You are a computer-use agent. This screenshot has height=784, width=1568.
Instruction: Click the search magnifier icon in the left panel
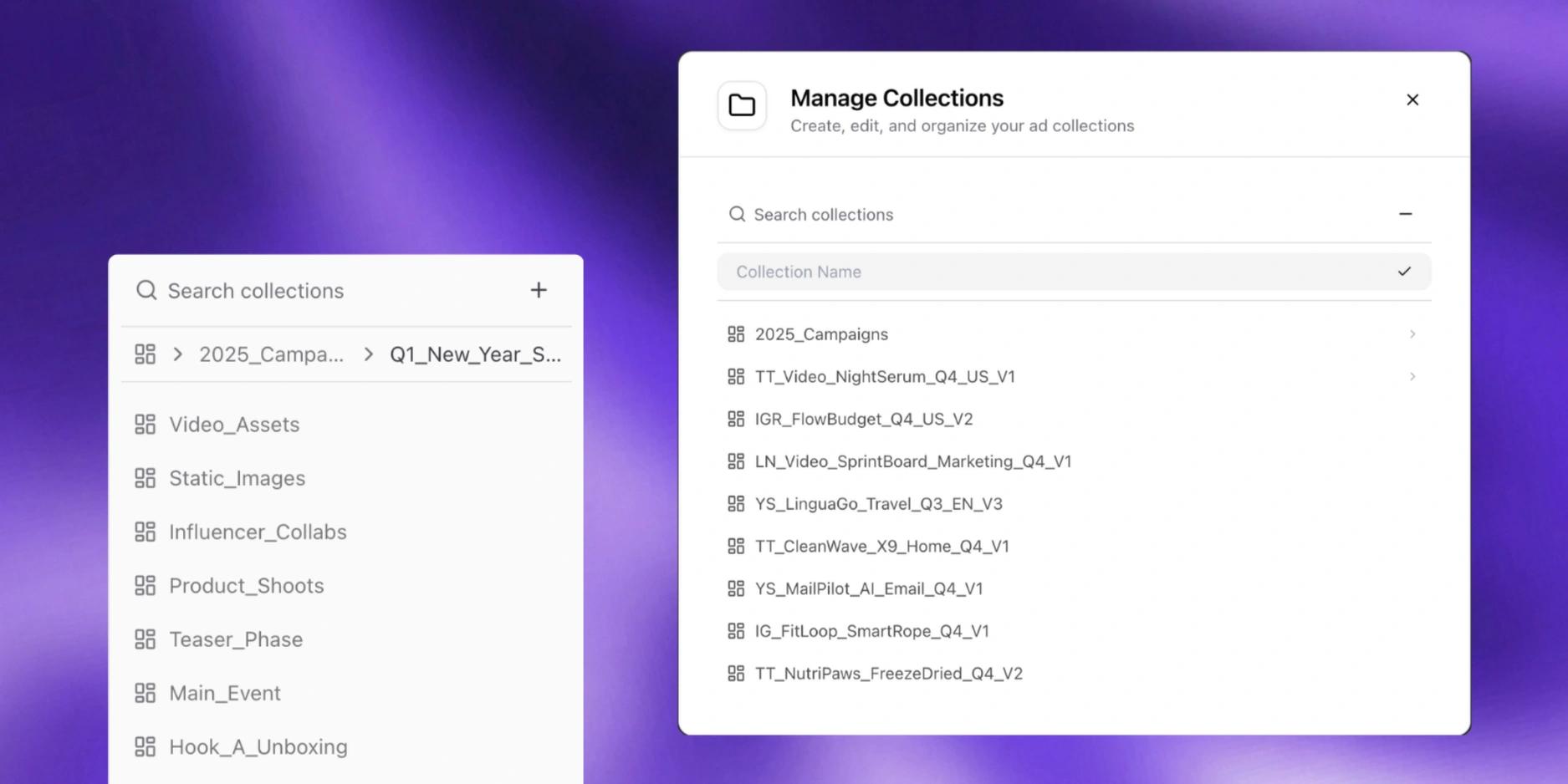coord(146,290)
